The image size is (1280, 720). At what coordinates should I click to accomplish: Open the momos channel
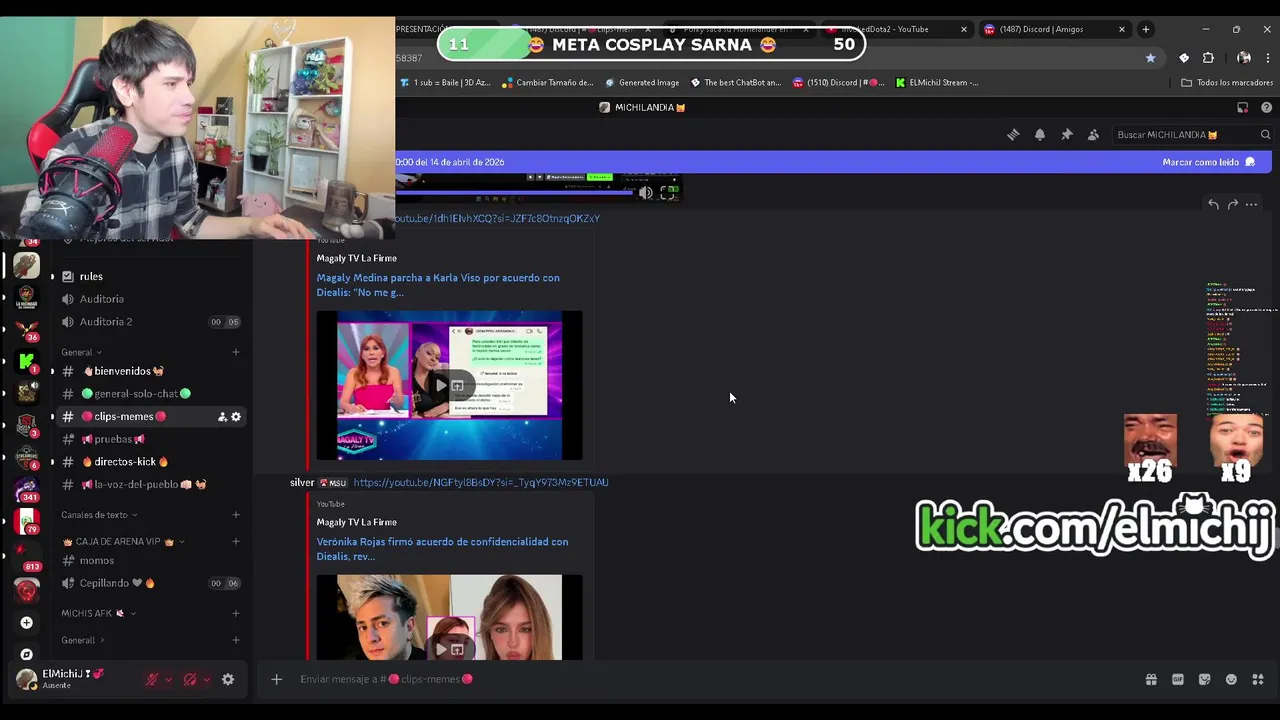[150, 561]
